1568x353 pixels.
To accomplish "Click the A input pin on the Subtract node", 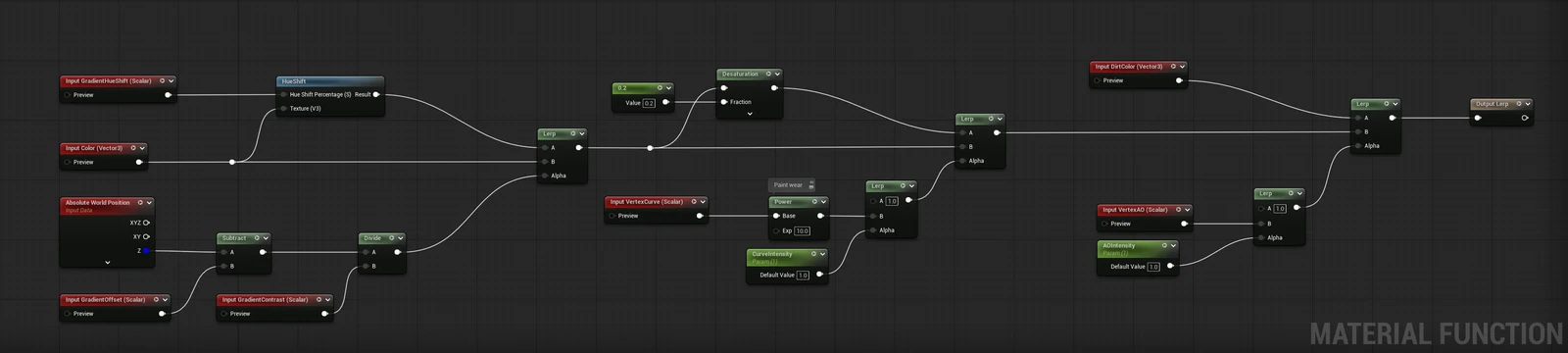I will [223, 252].
